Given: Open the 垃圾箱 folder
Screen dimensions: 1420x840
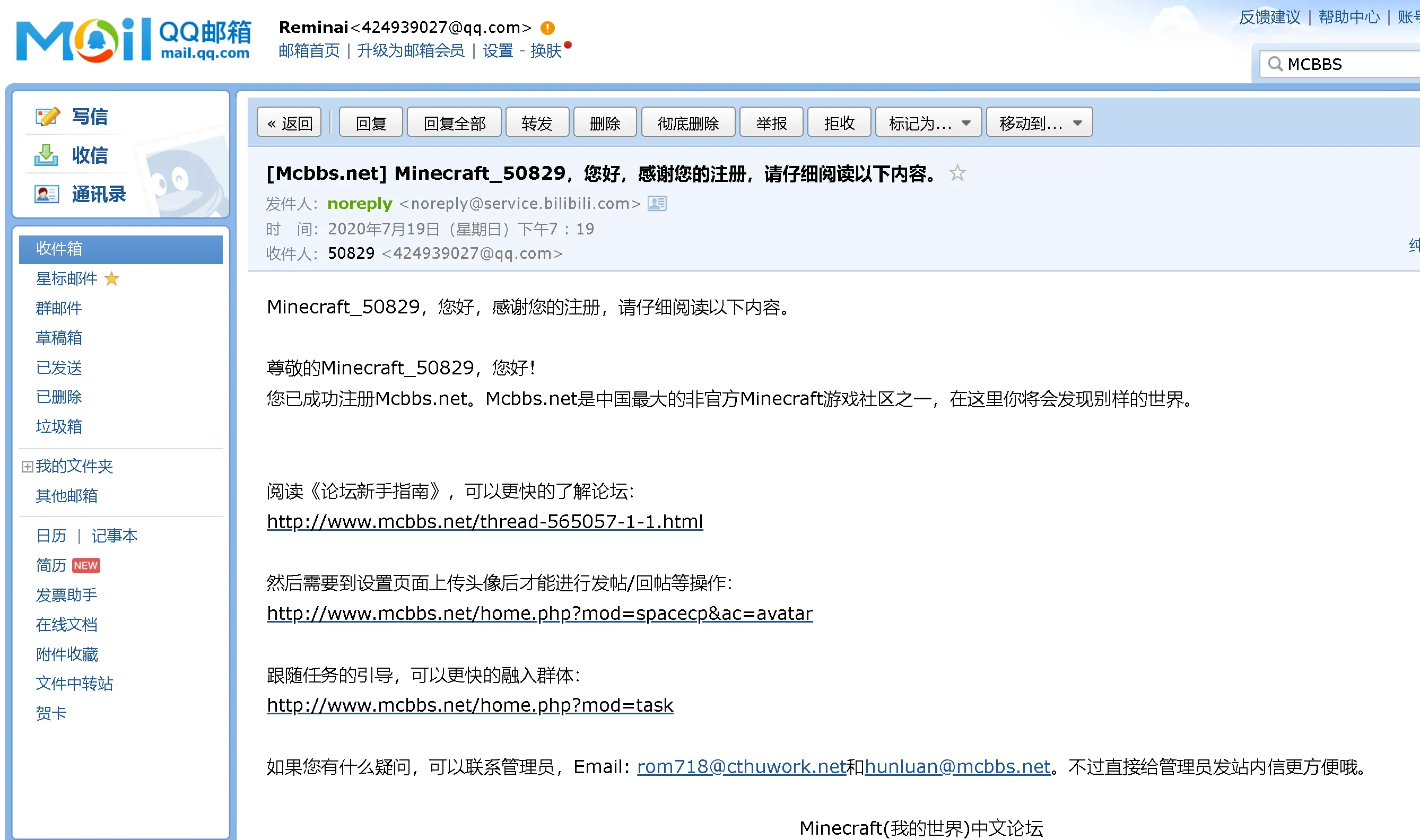Looking at the screenshot, I should 59,426.
